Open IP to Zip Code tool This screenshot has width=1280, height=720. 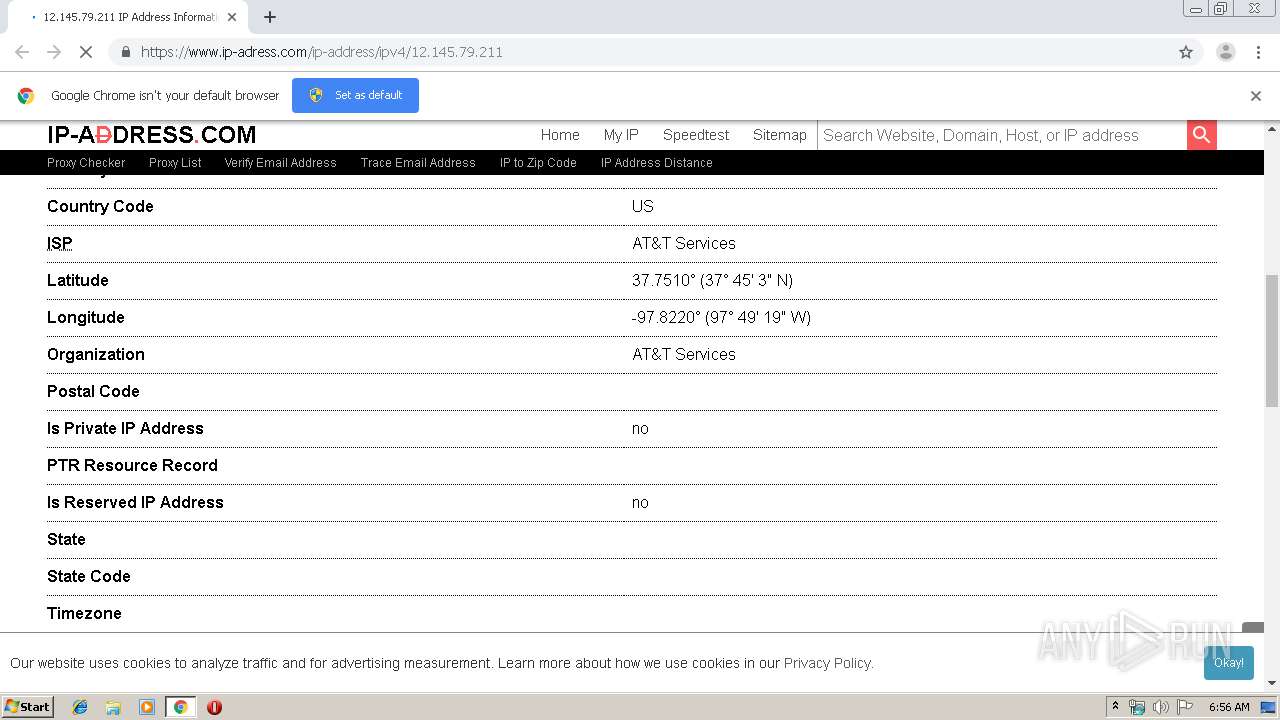(538, 163)
